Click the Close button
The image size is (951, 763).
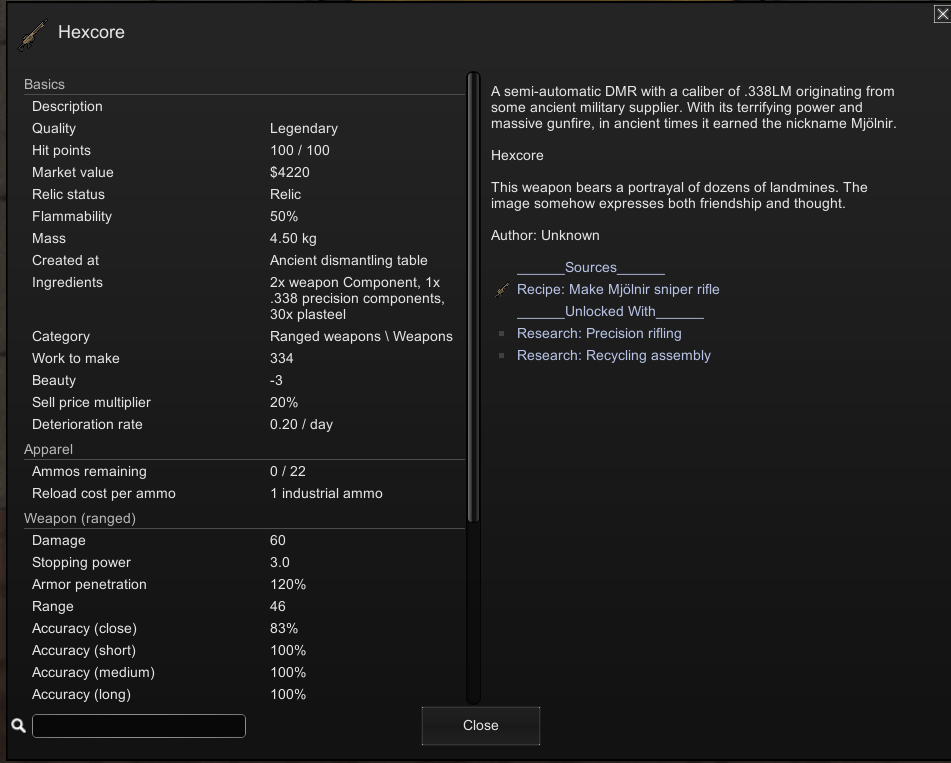(480, 725)
